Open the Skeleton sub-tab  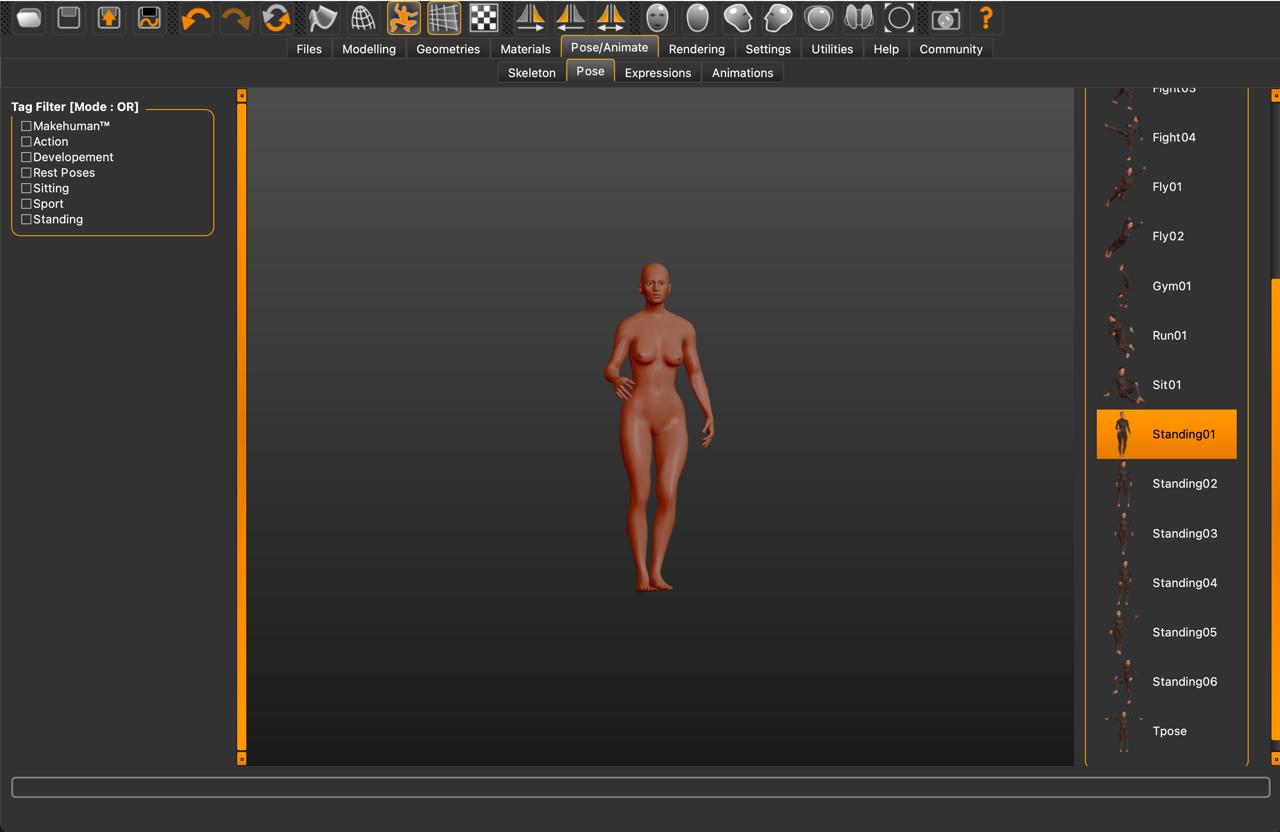(531, 73)
